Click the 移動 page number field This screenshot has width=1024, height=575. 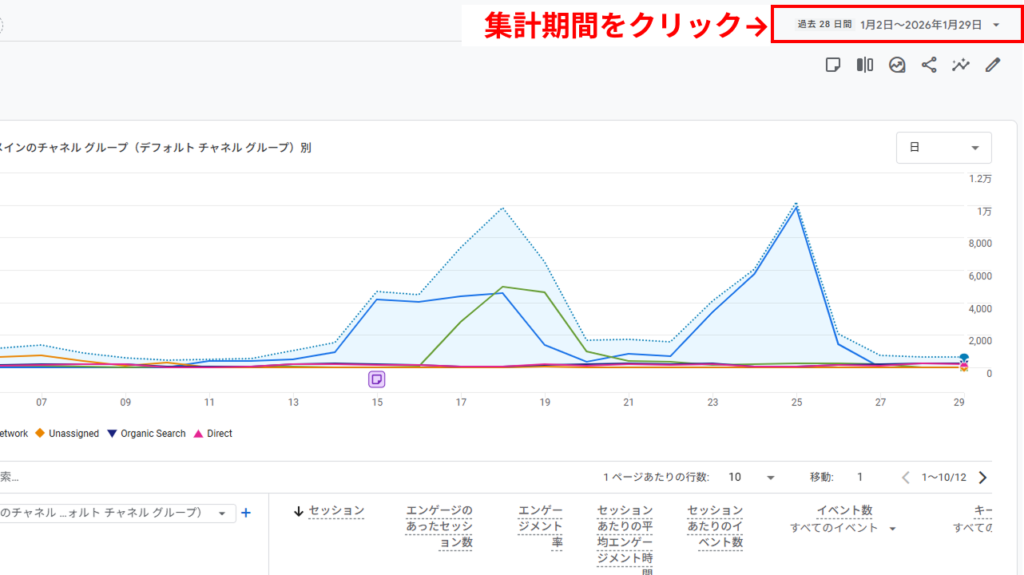coord(860,477)
